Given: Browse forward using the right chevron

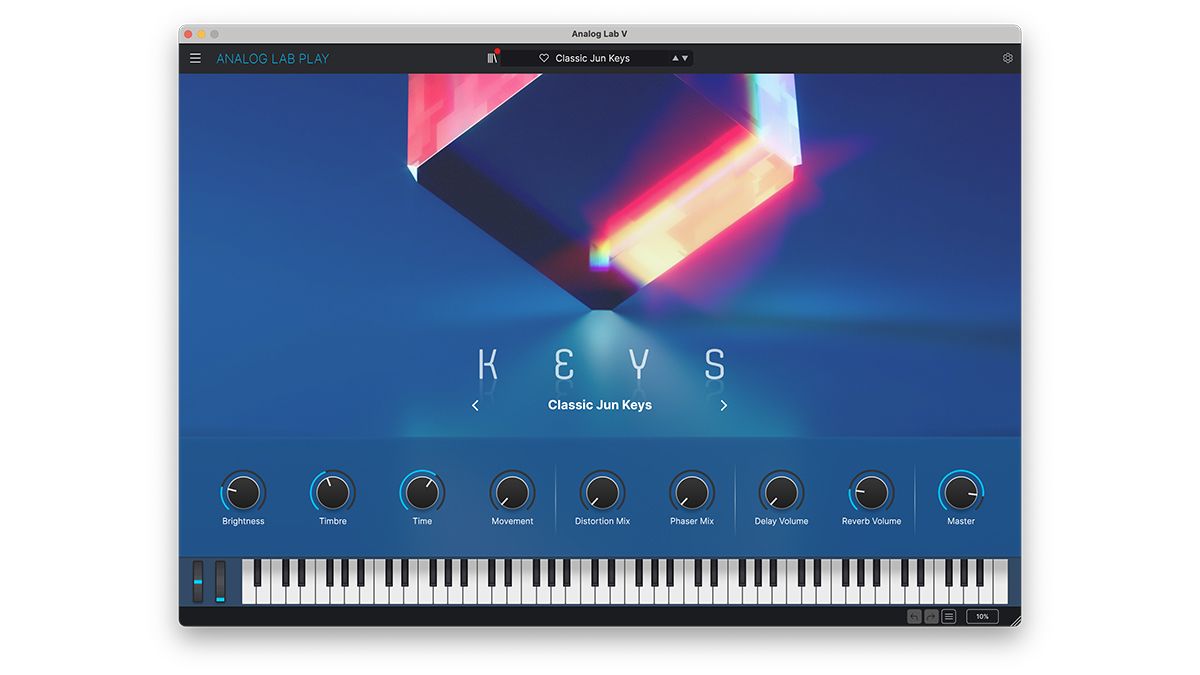Looking at the screenshot, I should click(x=724, y=405).
